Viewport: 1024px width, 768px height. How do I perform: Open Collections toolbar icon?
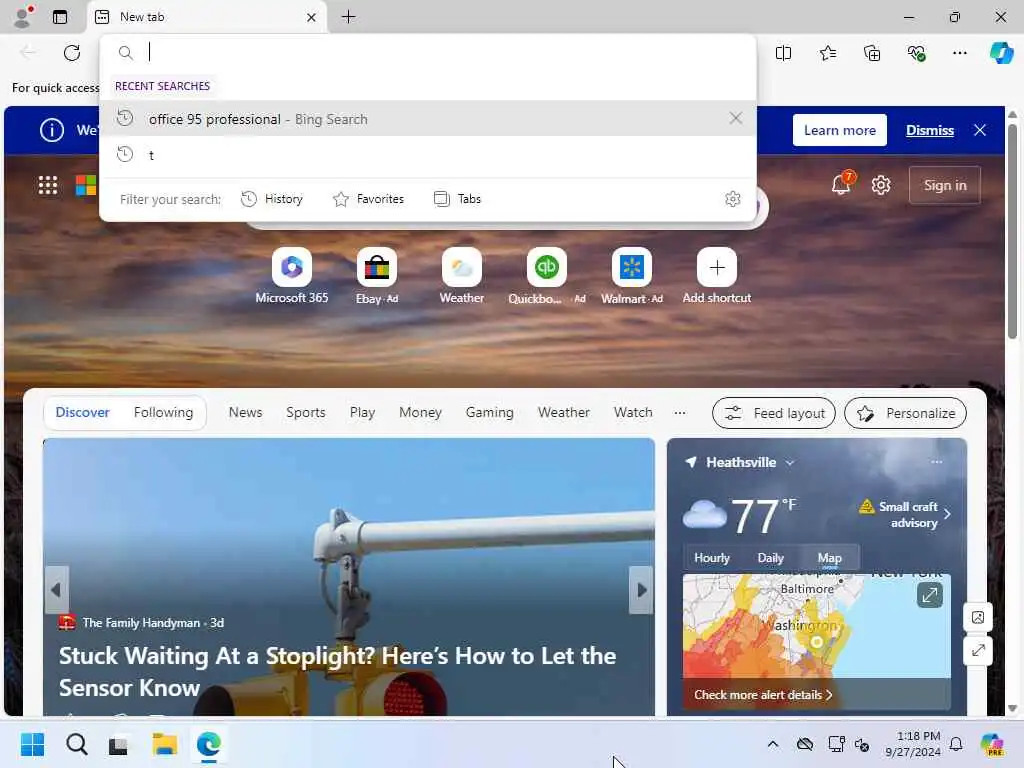[x=872, y=53]
